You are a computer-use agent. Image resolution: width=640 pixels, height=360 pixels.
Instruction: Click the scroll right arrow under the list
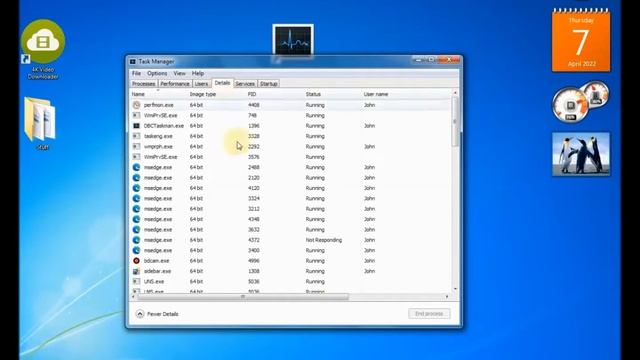(447, 297)
